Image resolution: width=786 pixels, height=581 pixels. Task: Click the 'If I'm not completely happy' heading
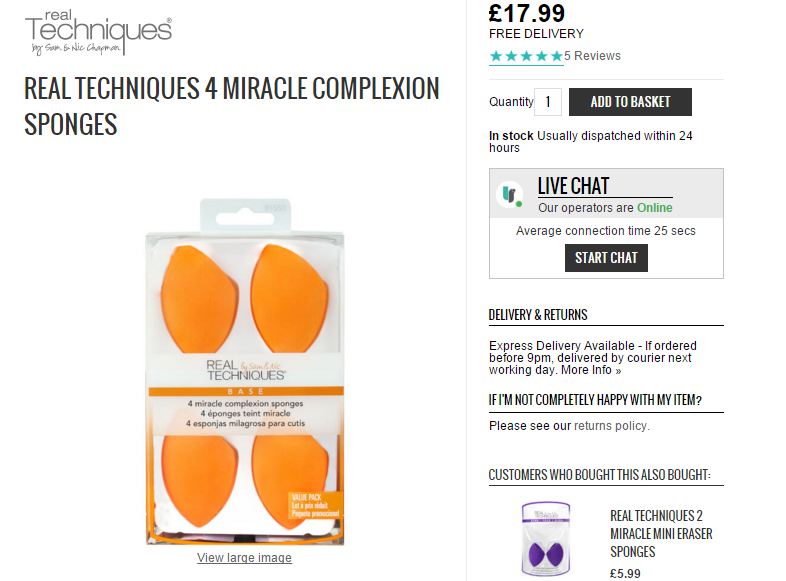(595, 400)
